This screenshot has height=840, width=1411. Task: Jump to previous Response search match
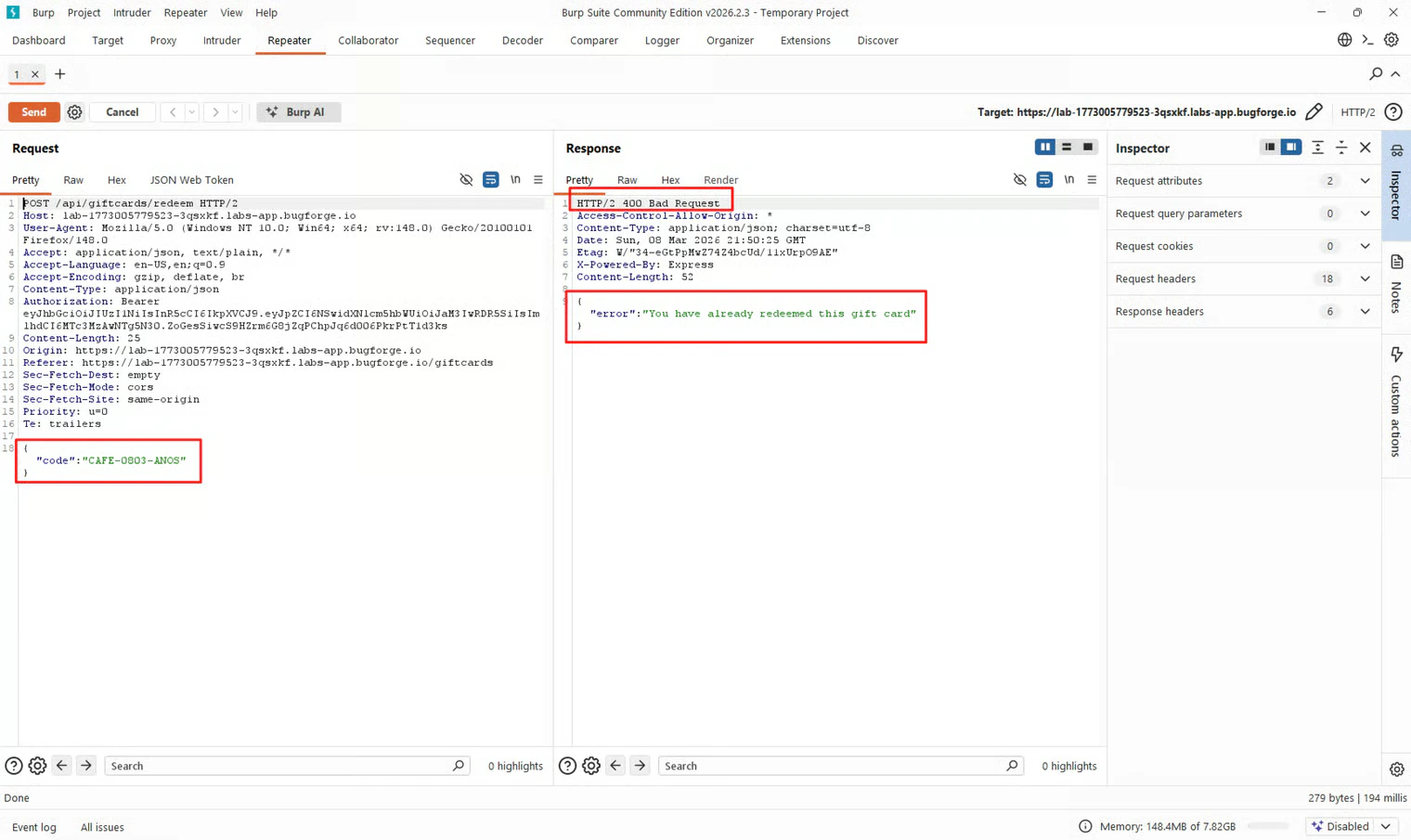[x=615, y=766]
